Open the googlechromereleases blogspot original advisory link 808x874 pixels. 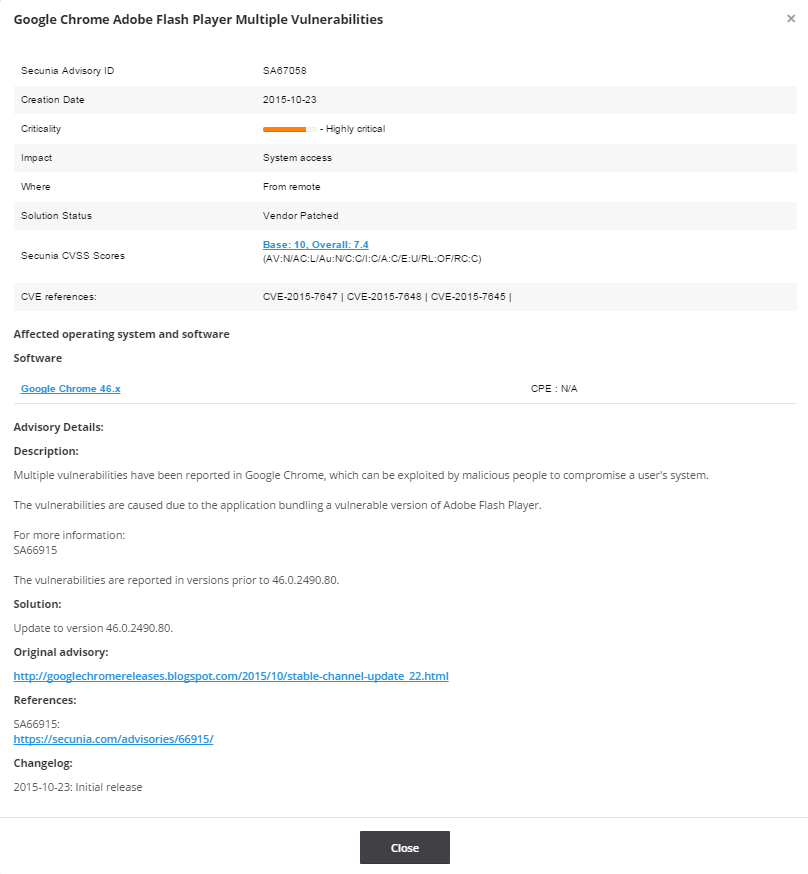point(230,676)
